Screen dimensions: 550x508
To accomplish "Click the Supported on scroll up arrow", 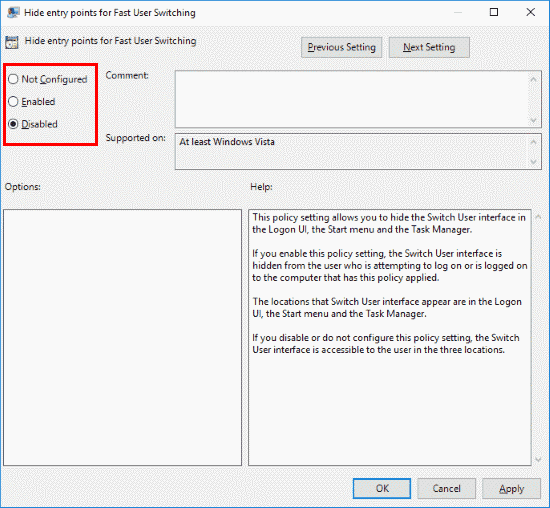I will pyautogui.click(x=534, y=142).
